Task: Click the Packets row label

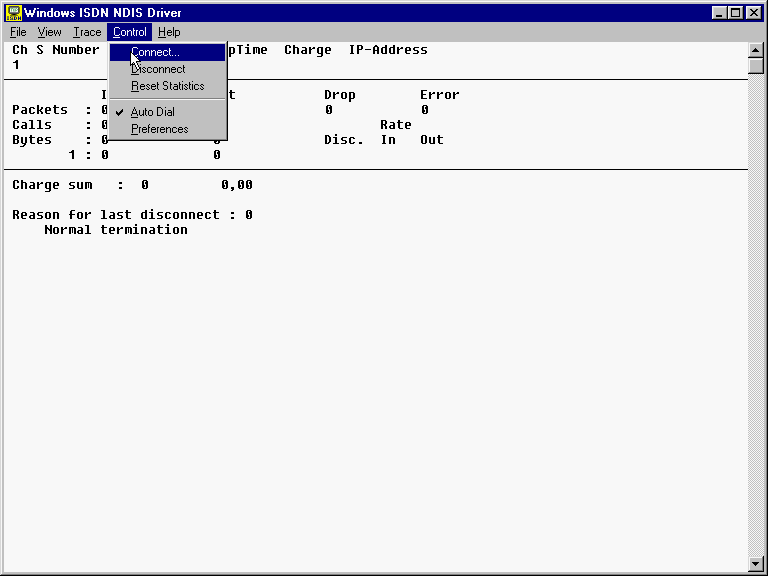Action: [40, 110]
